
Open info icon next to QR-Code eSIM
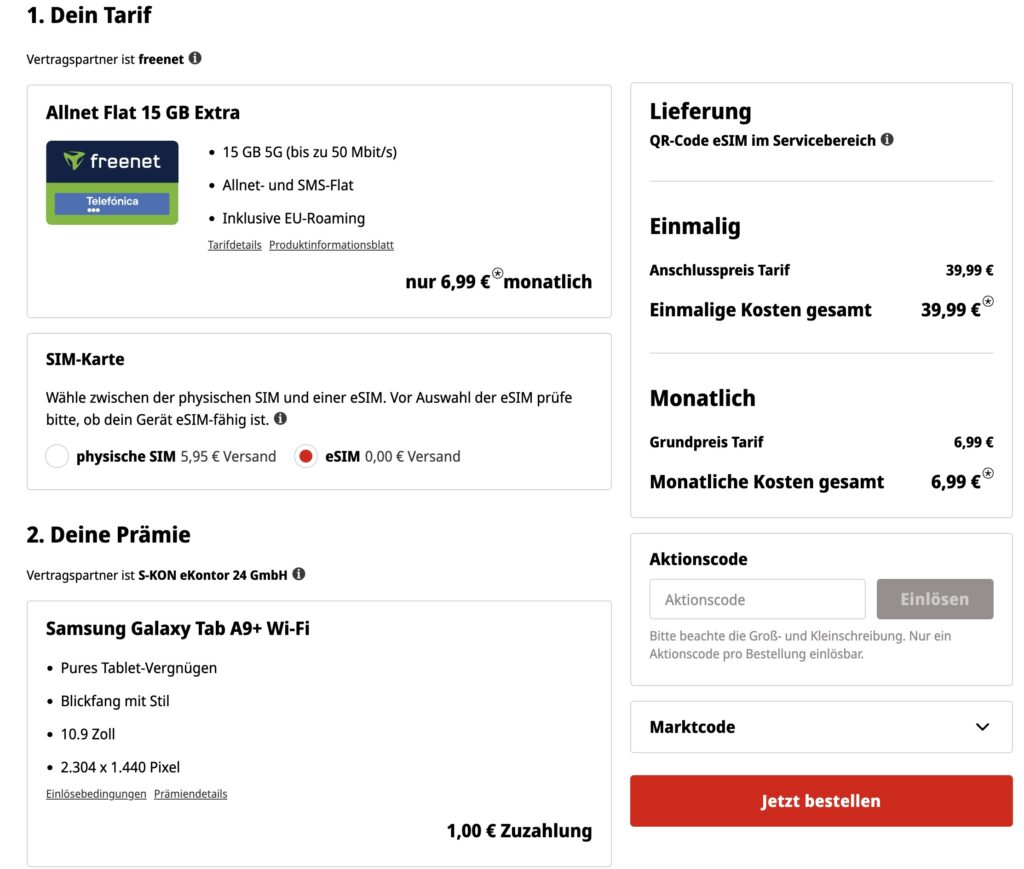tap(887, 139)
